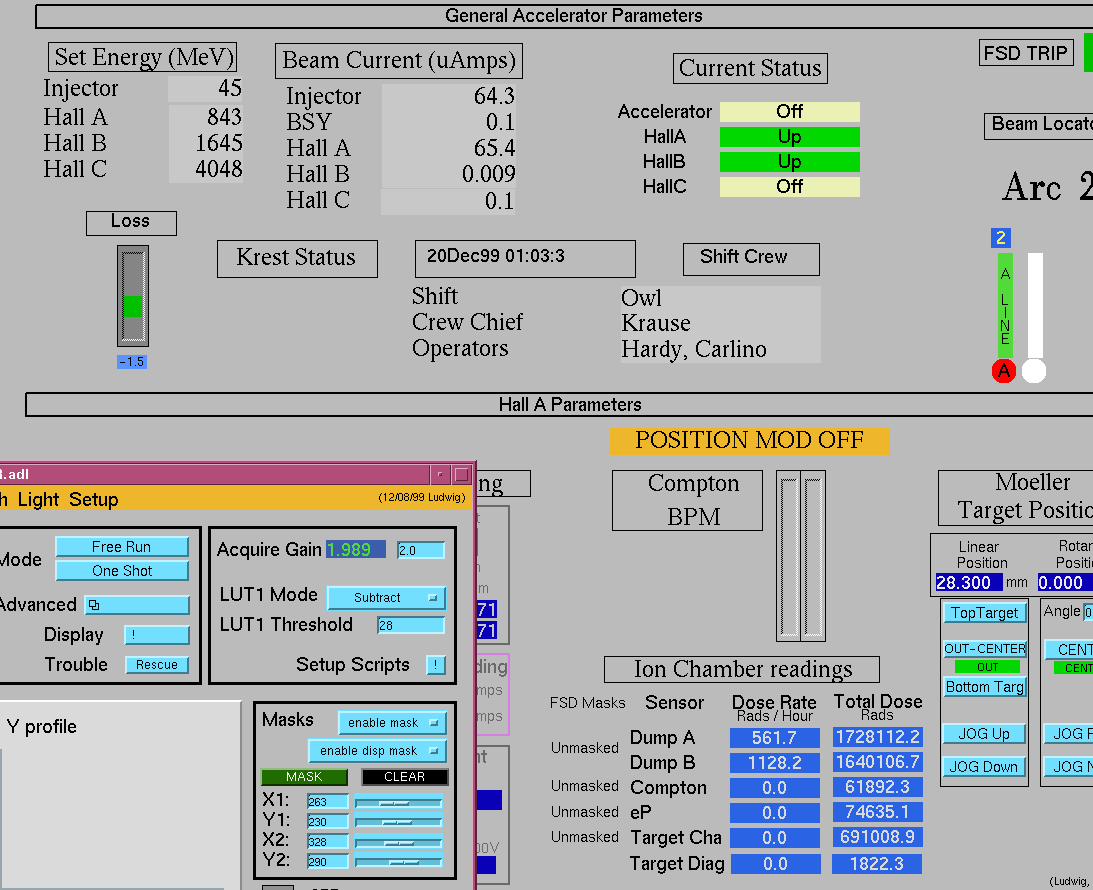Adjust the X1 mask slider
Image resolution: width=1093 pixels, height=890 pixels.
[398, 802]
